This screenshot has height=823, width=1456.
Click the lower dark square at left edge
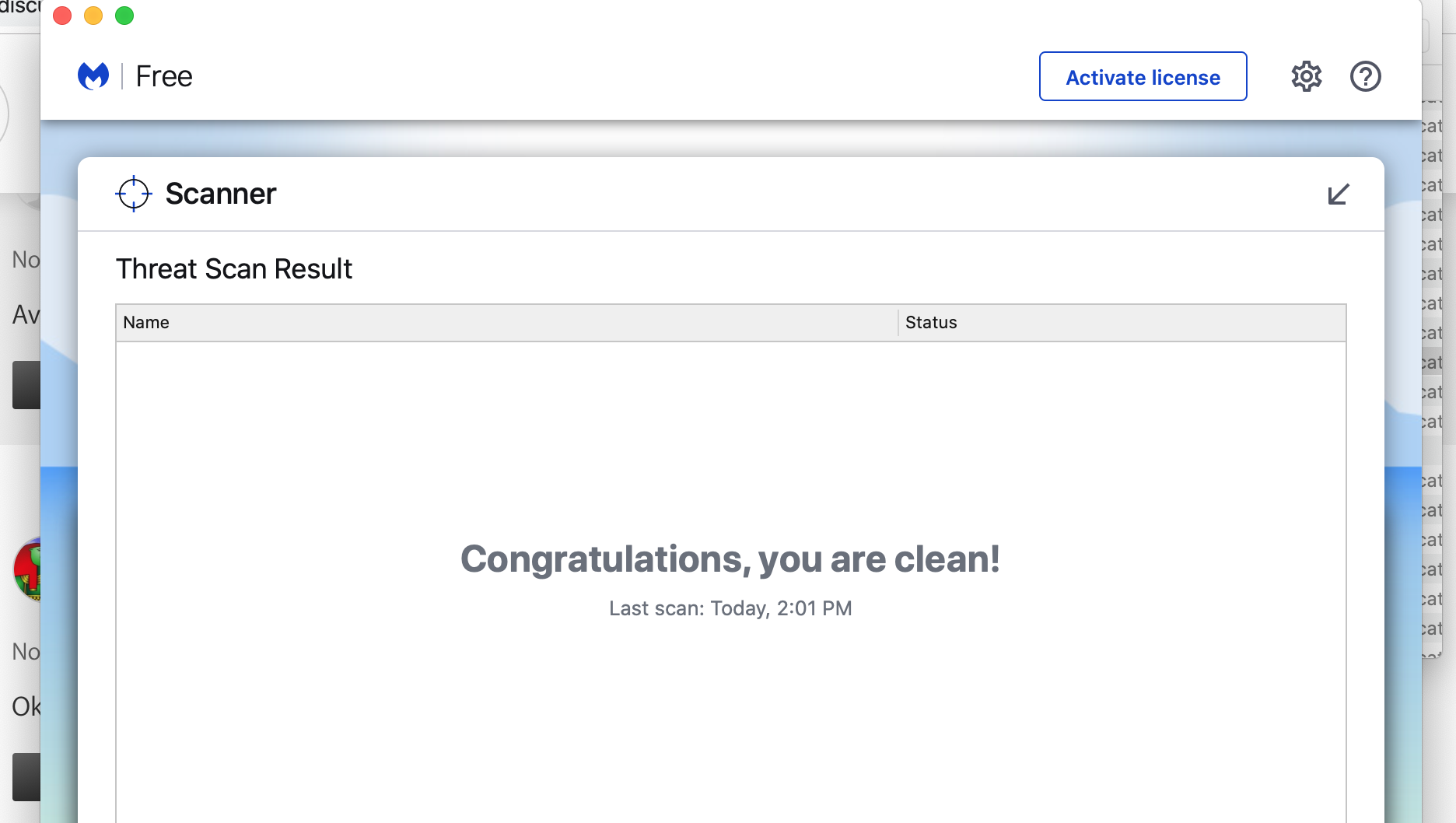(x=26, y=776)
